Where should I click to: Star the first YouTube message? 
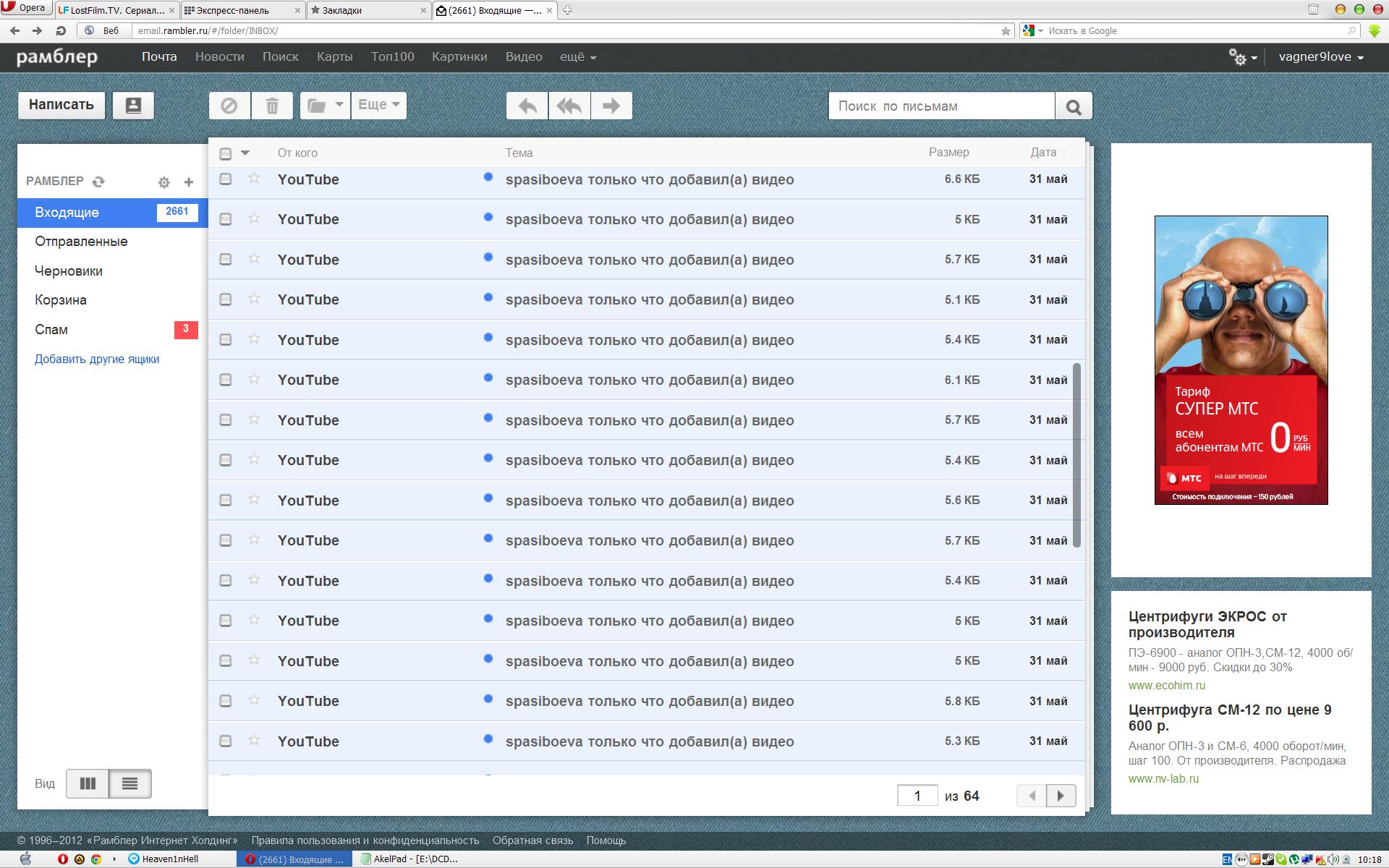(254, 178)
